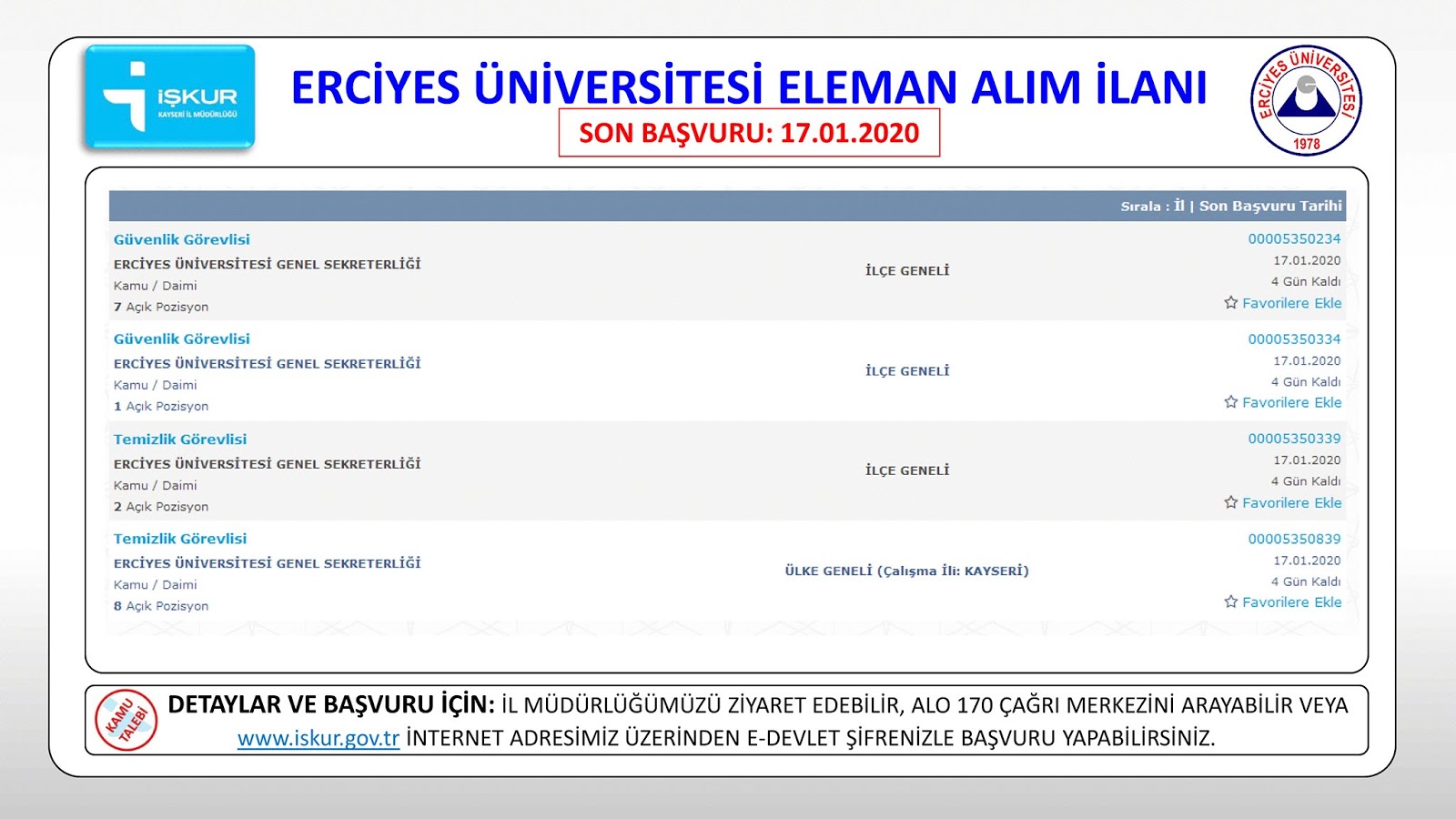Sort listings by İl
The image size is (1456, 819).
click(x=1179, y=206)
